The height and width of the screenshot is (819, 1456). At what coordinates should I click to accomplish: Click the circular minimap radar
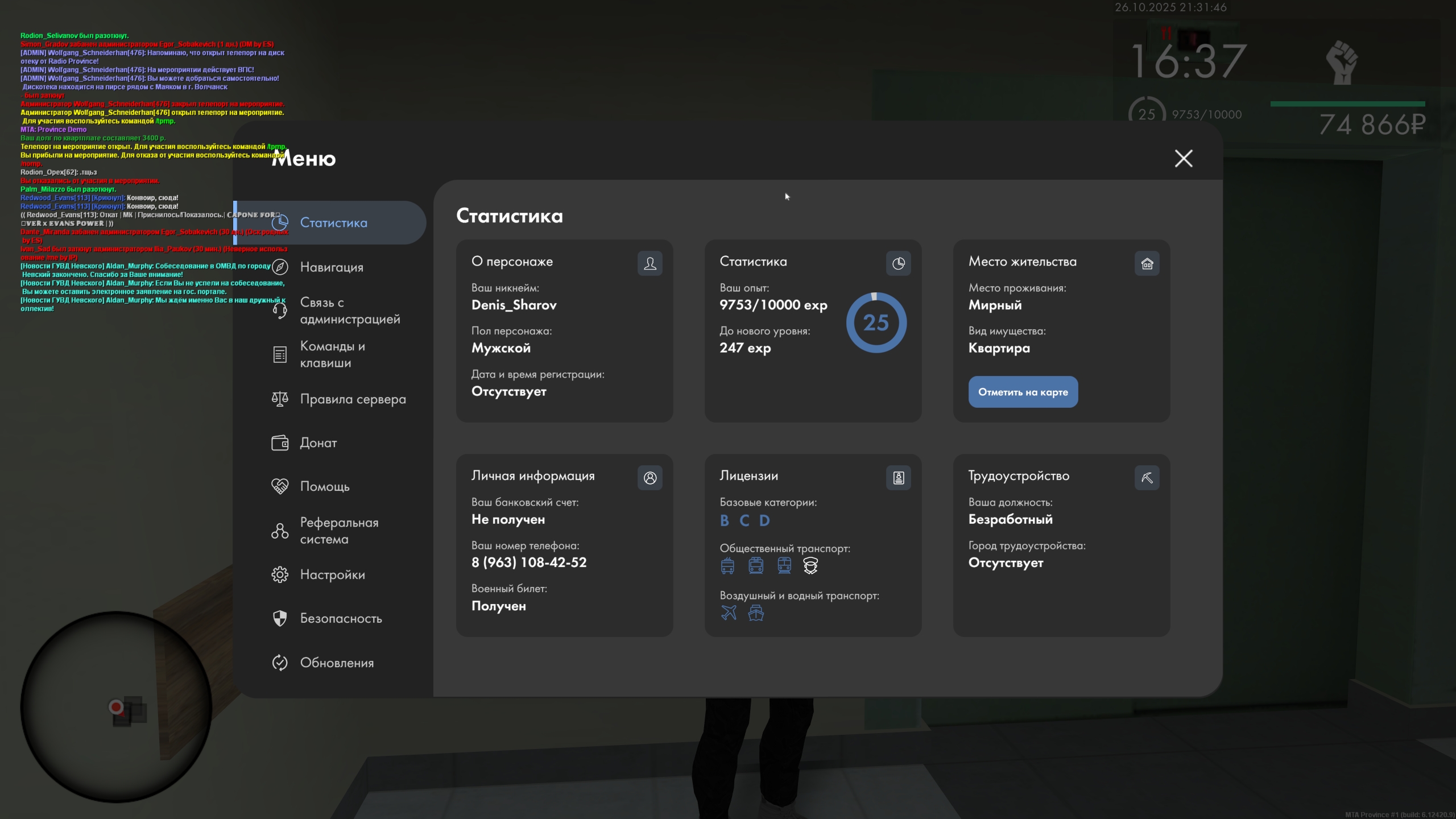pos(116,707)
